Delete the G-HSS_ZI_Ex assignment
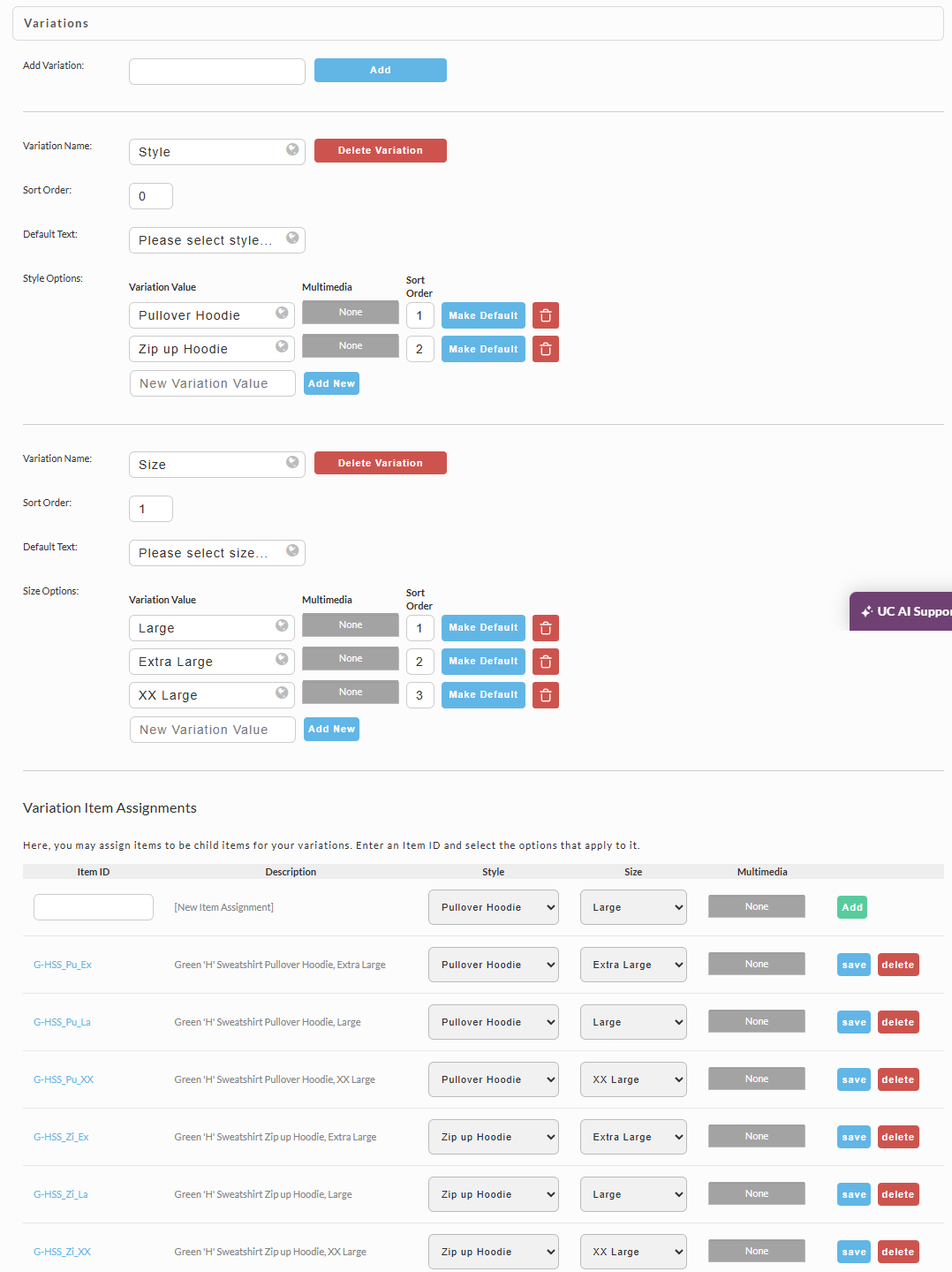952x1272 pixels. click(x=898, y=1137)
